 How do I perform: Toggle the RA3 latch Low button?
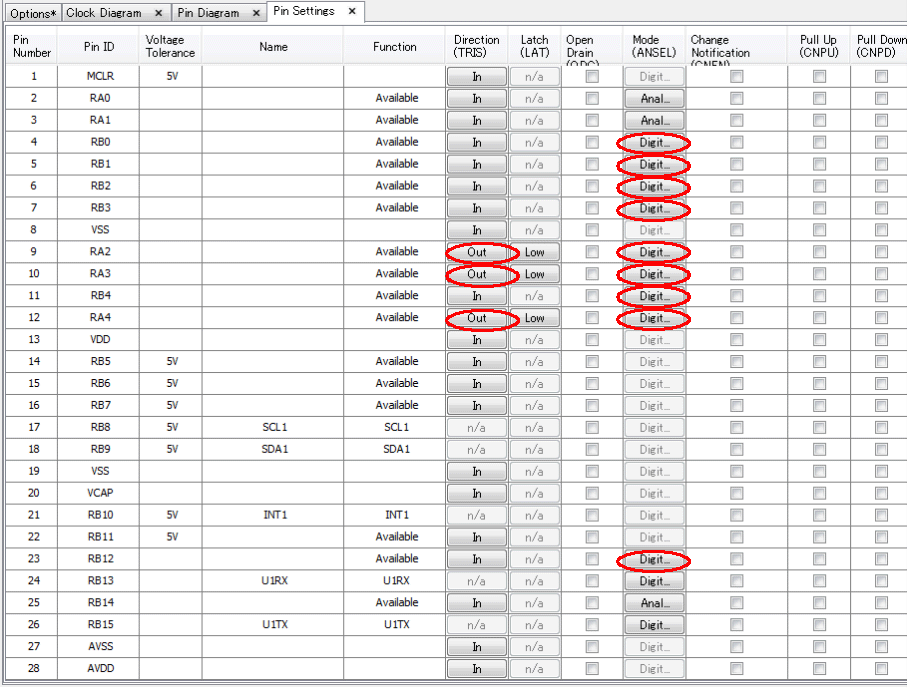(x=534, y=274)
